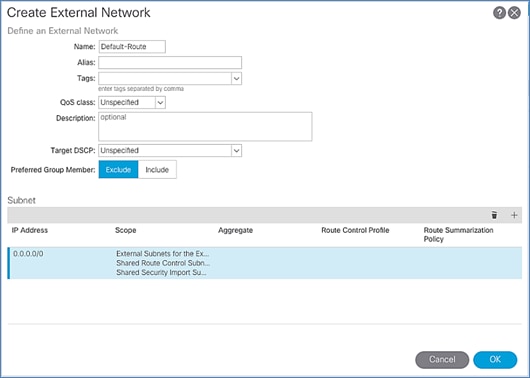
Task: Click the Aggregate column header
Action: pyautogui.click(x=236, y=230)
